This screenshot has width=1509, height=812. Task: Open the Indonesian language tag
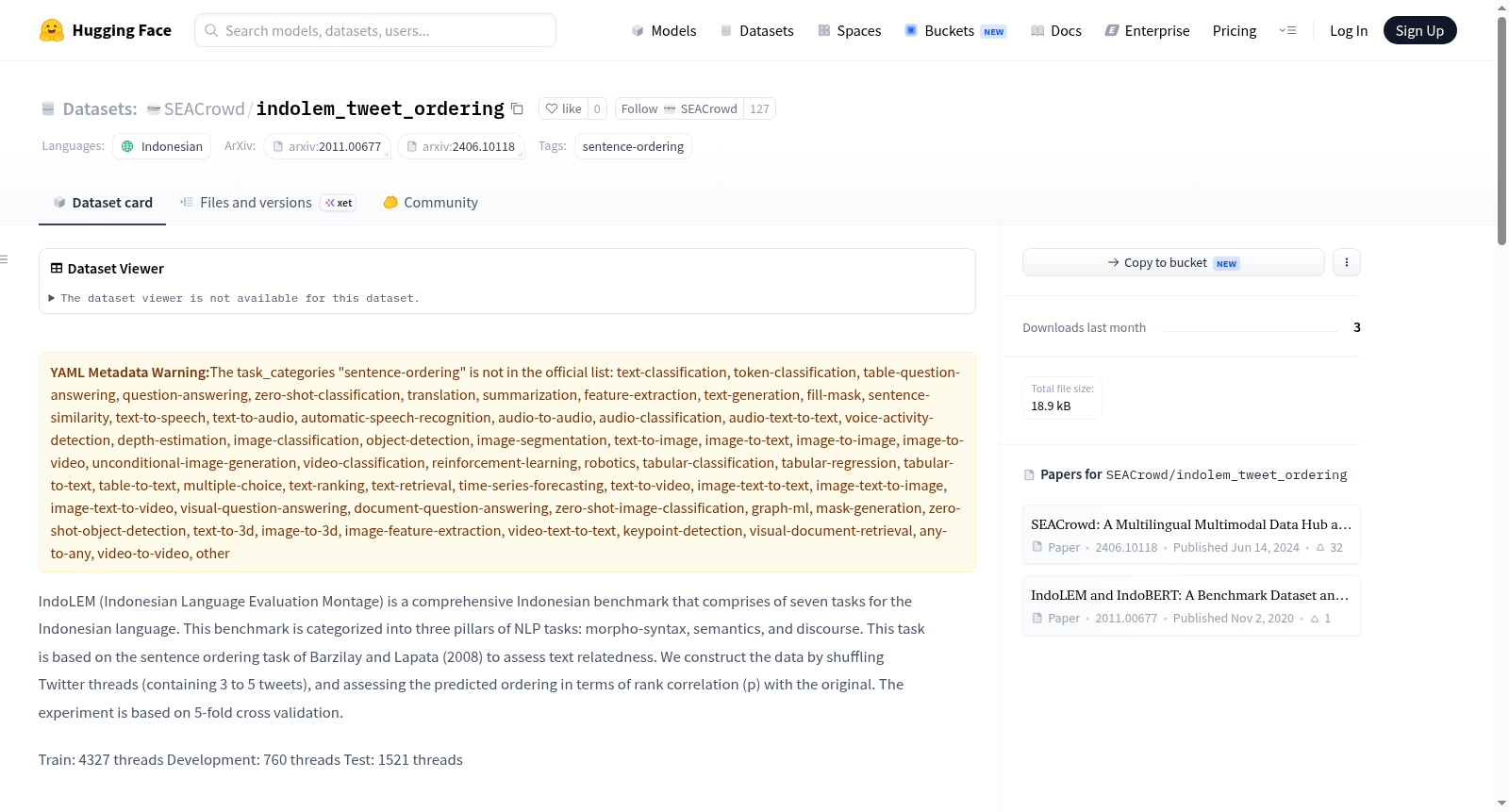click(161, 146)
